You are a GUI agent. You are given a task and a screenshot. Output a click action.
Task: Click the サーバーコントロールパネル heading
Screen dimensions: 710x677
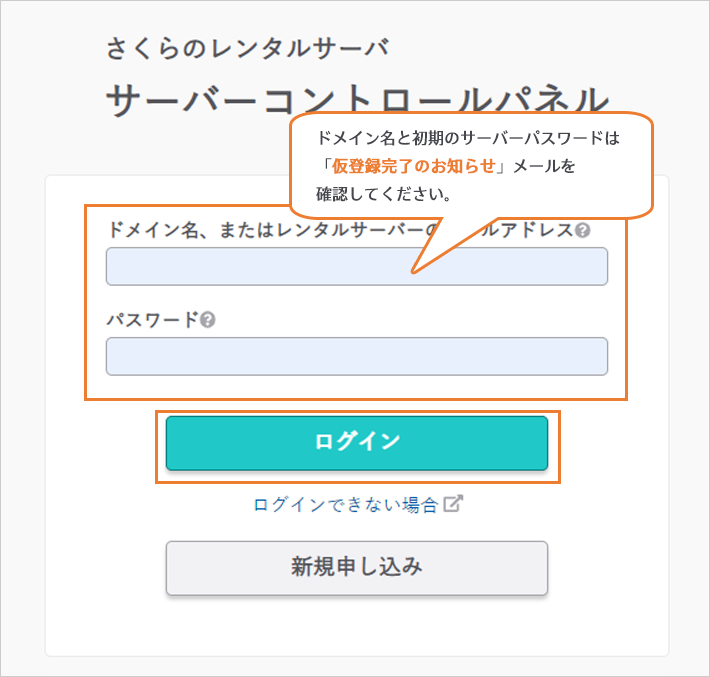pyautogui.click(x=356, y=100)
